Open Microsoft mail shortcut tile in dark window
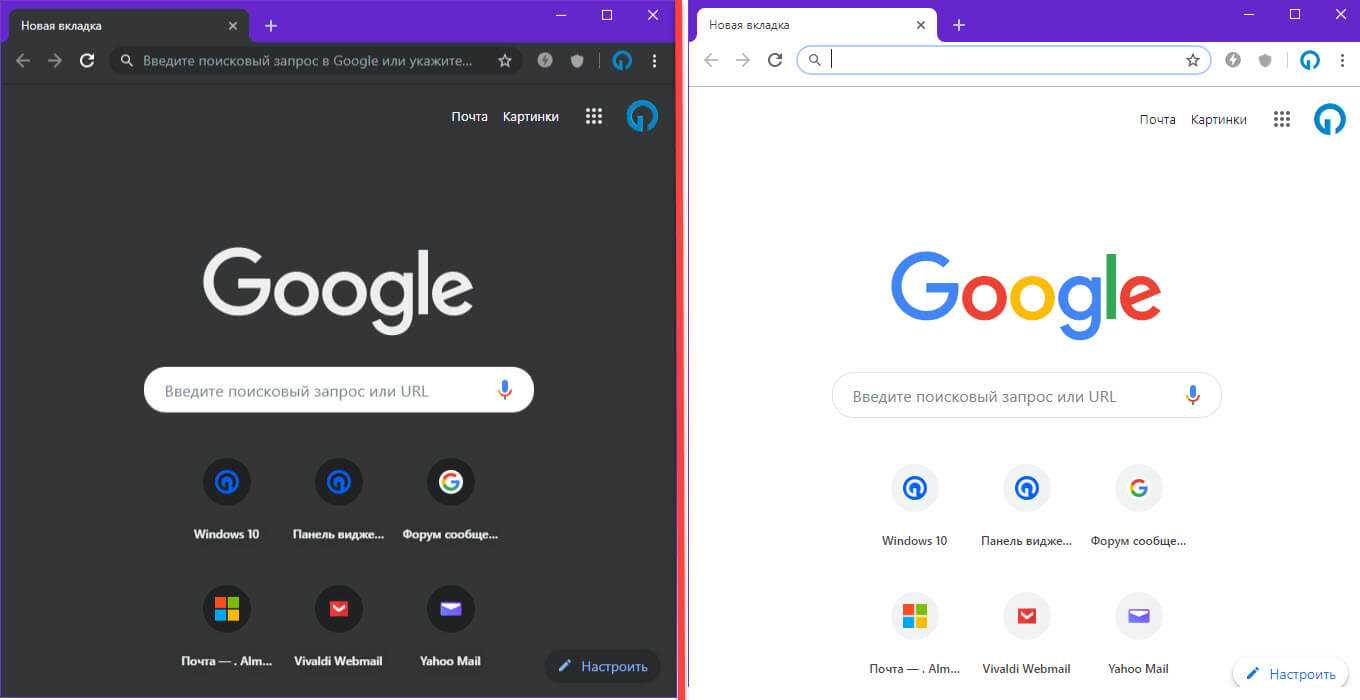Viewport: 1360px width, 700px height. click(x=227, y=625)
